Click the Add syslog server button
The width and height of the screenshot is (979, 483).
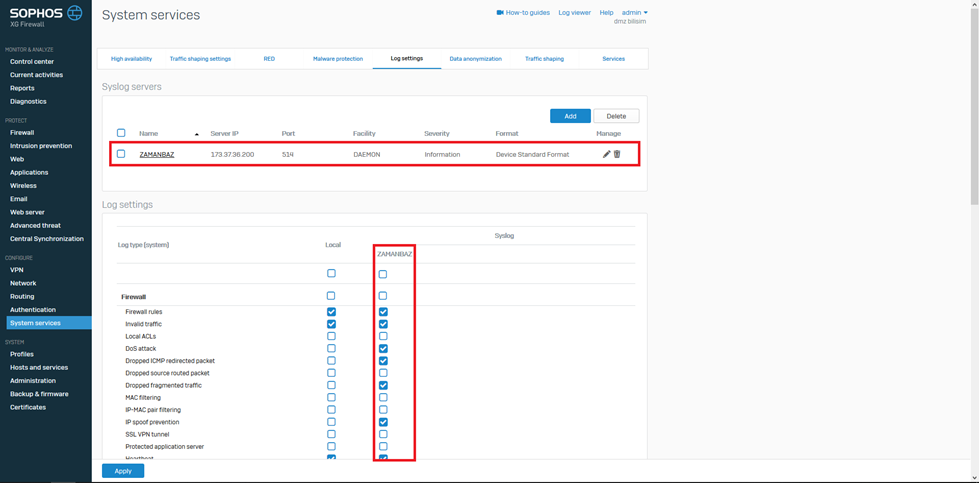tap(570, 116)
